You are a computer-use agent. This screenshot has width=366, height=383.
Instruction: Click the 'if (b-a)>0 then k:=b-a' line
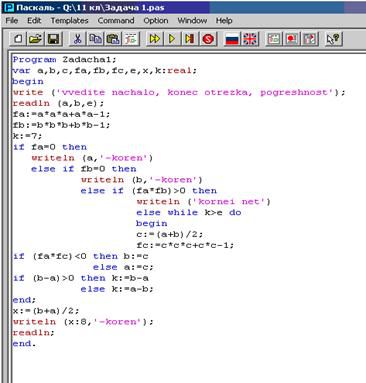pos(80,278)
